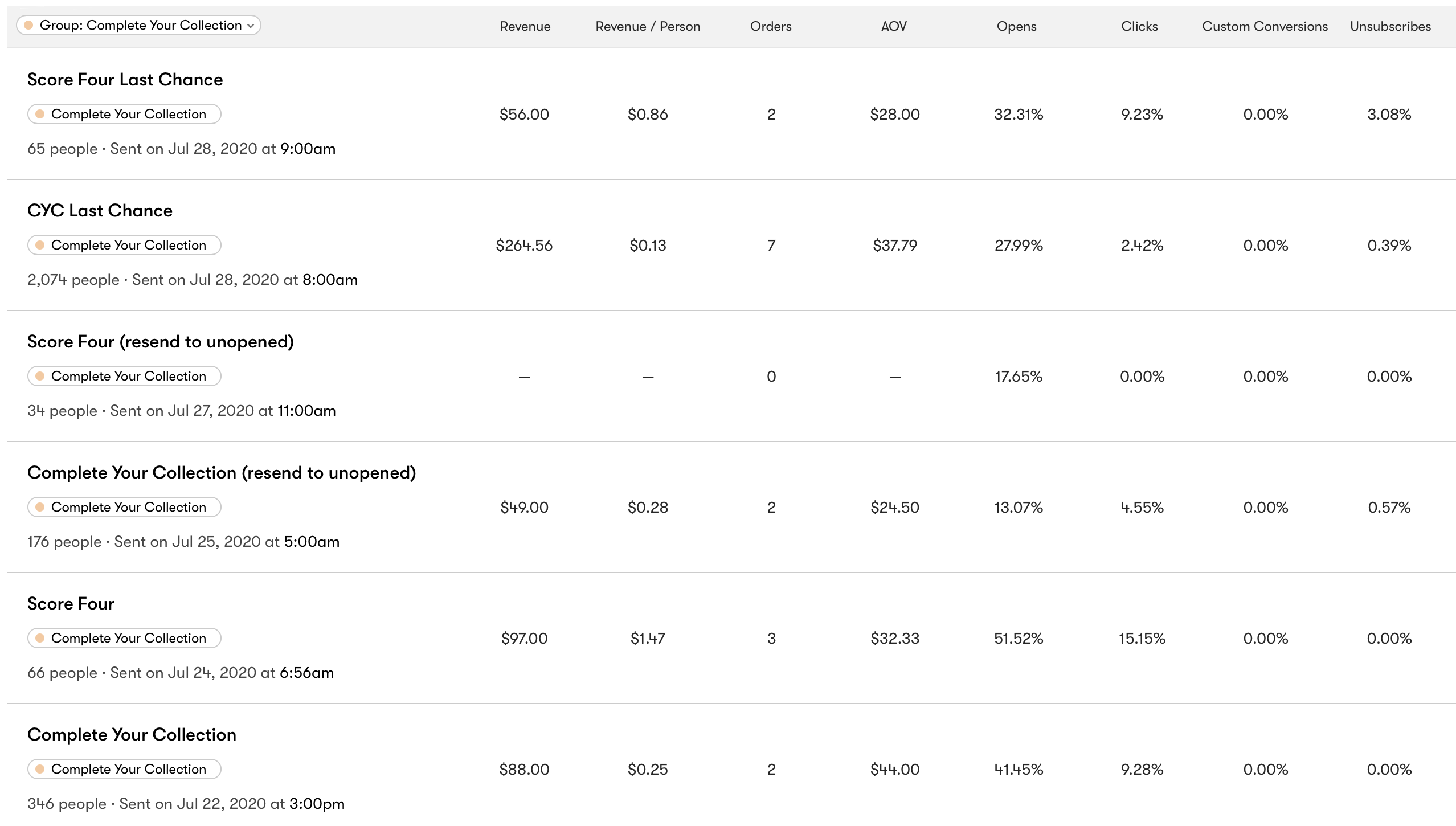Screen dimensions: 1456x826
Task: Click the orange tag dot under Score Four (resend to unopened)
Action: (40, 376)
